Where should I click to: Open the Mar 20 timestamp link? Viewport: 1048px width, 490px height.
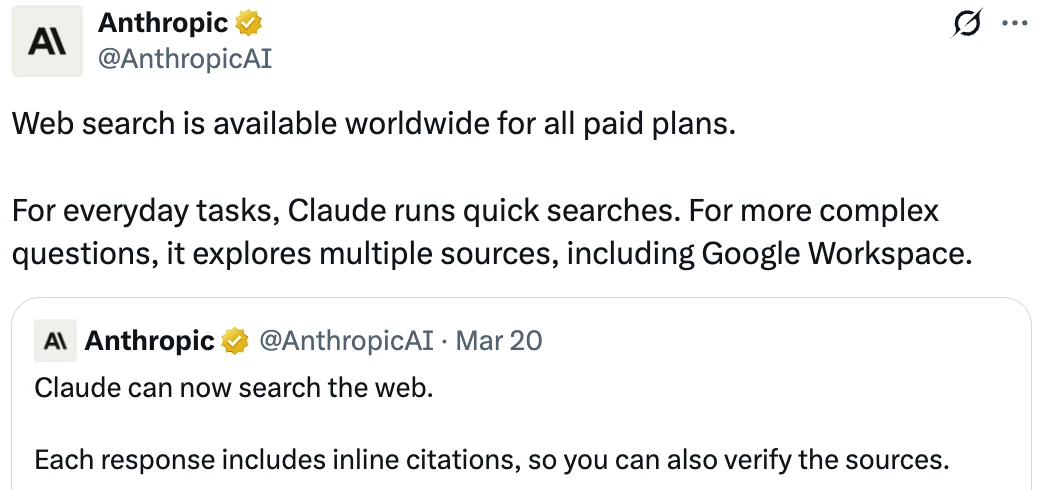499,341
